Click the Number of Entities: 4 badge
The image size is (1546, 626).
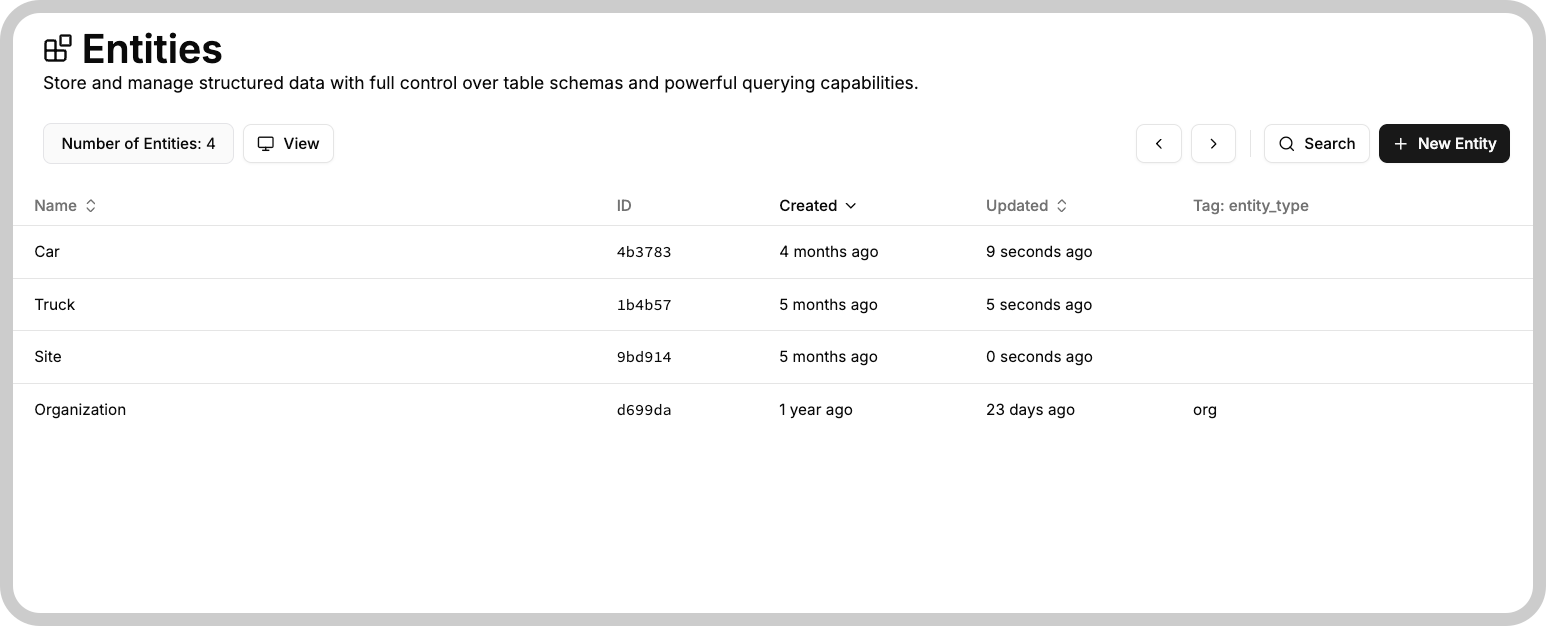tap(138, 144)
